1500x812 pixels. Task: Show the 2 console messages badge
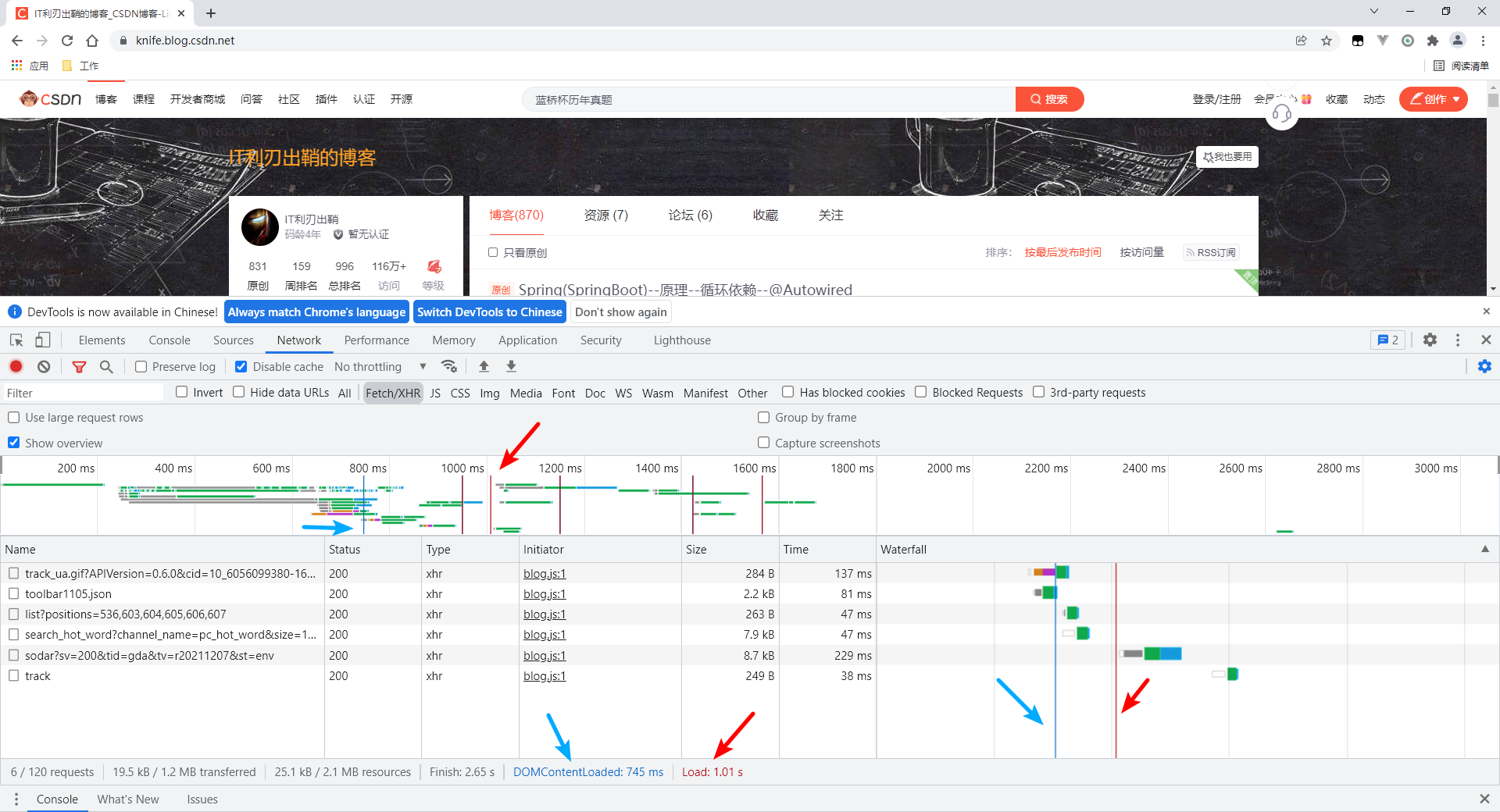point(1388,340)
